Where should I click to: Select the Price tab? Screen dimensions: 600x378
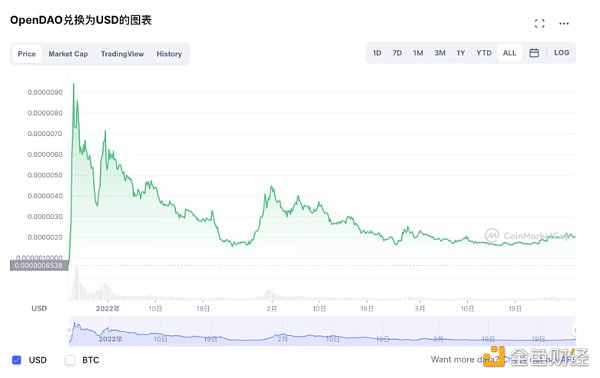pyautogui.click(x=27, y=54)
